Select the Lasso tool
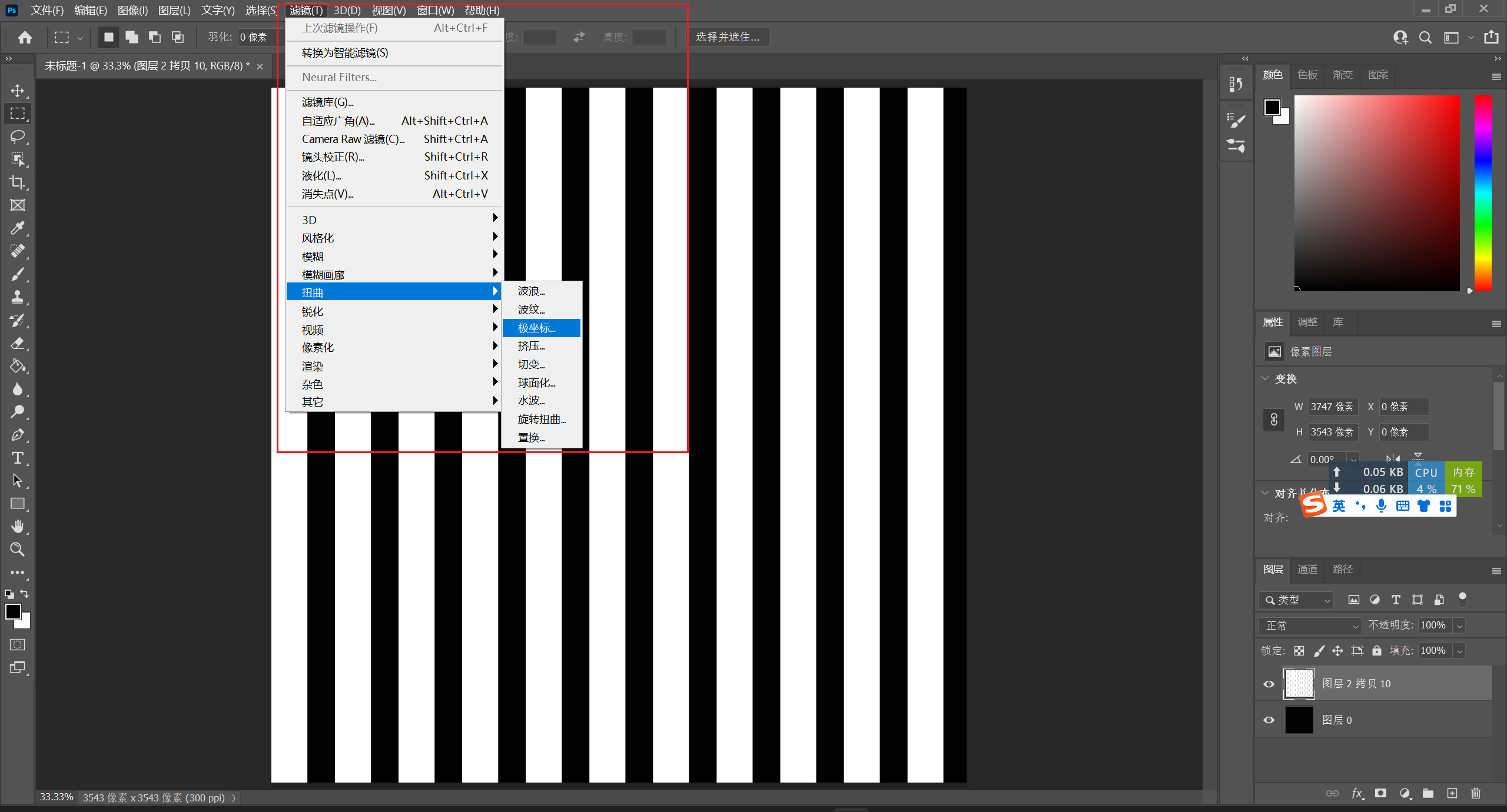Screen dimensions: 1507x812 click(x=18, y=137)
